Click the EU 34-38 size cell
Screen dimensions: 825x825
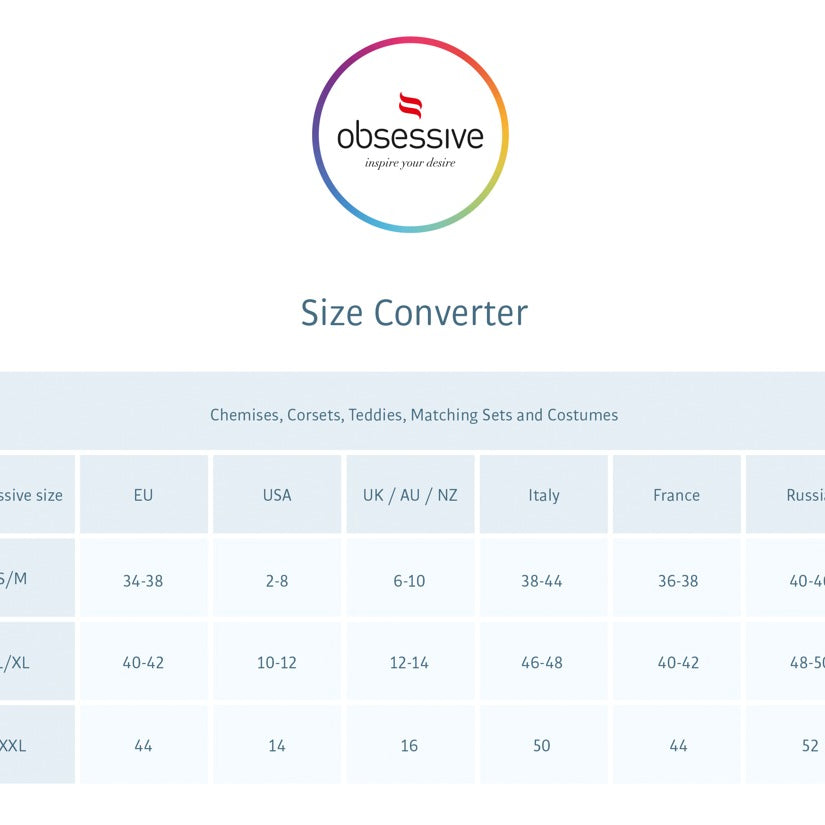(143, 580)
